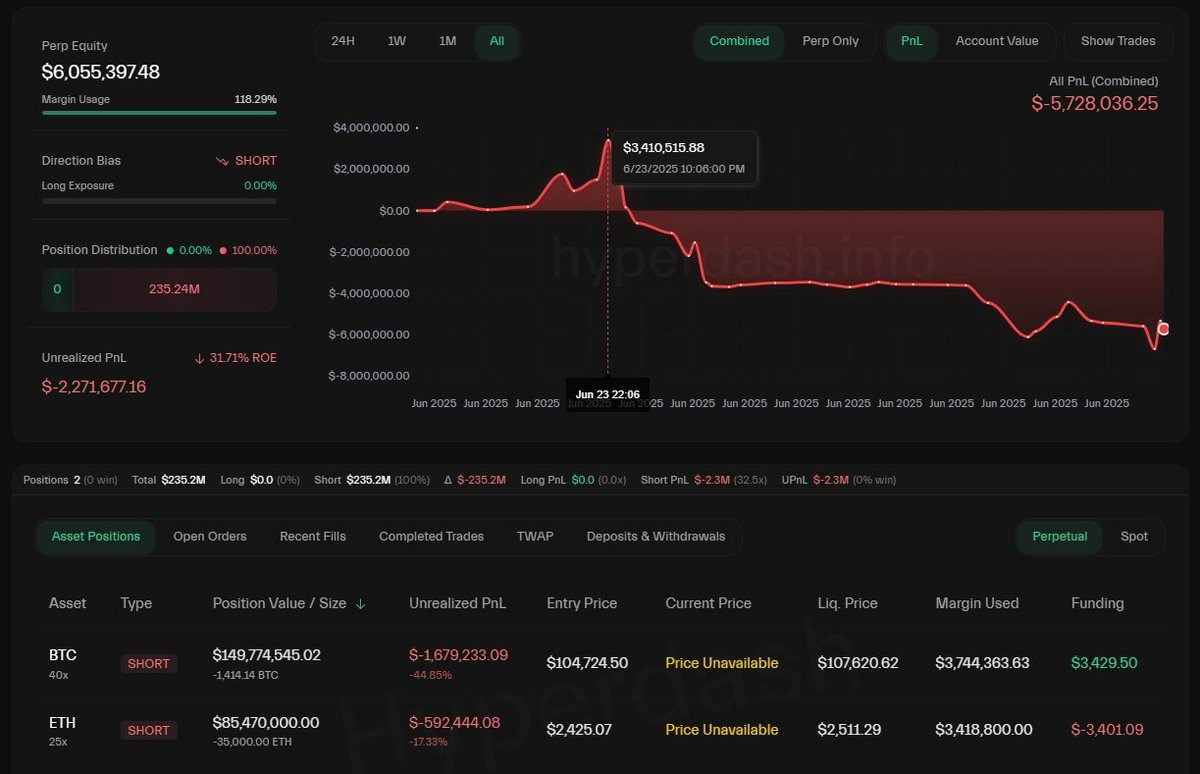Open the Open Orders tab
Viewport: 1200px width, 774px height.
point(210,536)
